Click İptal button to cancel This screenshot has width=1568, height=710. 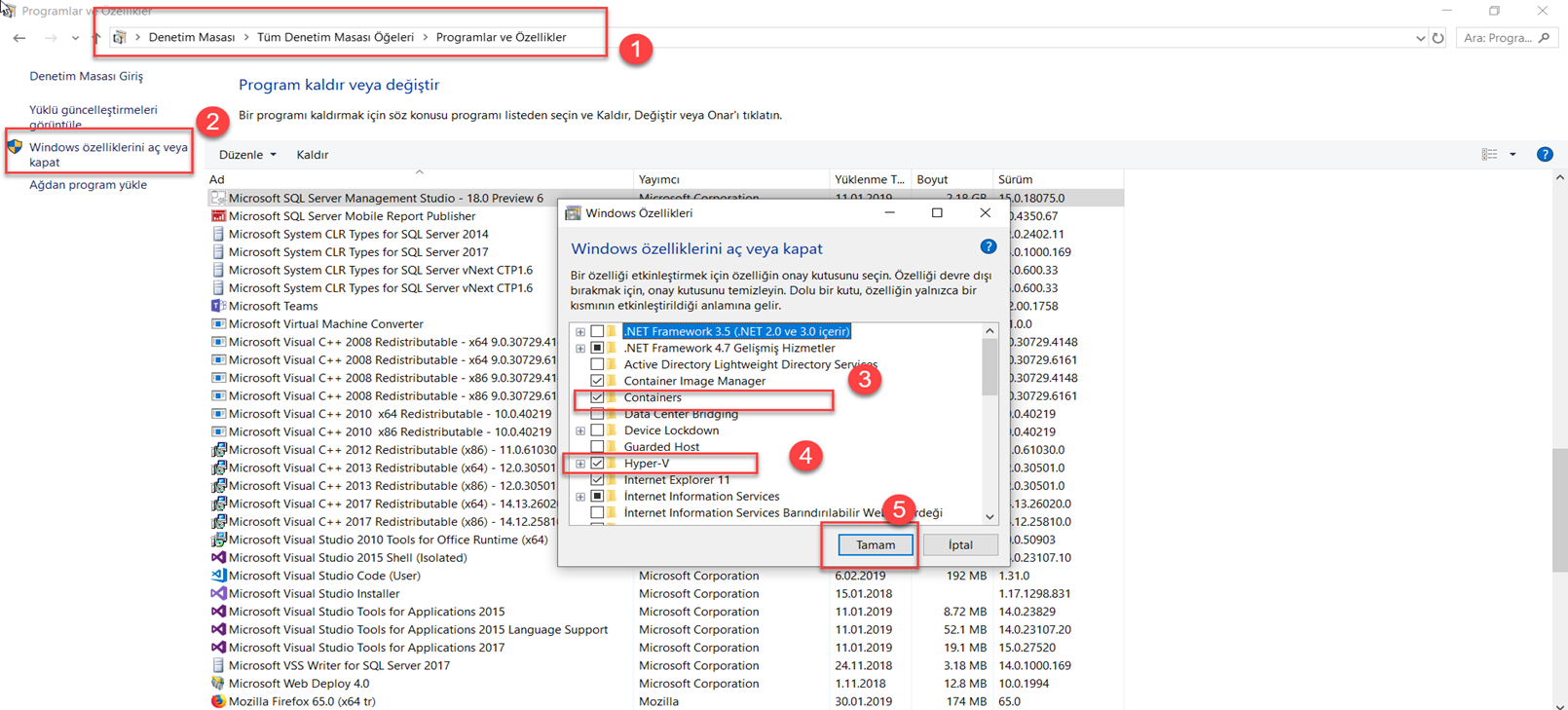(960, 544)
